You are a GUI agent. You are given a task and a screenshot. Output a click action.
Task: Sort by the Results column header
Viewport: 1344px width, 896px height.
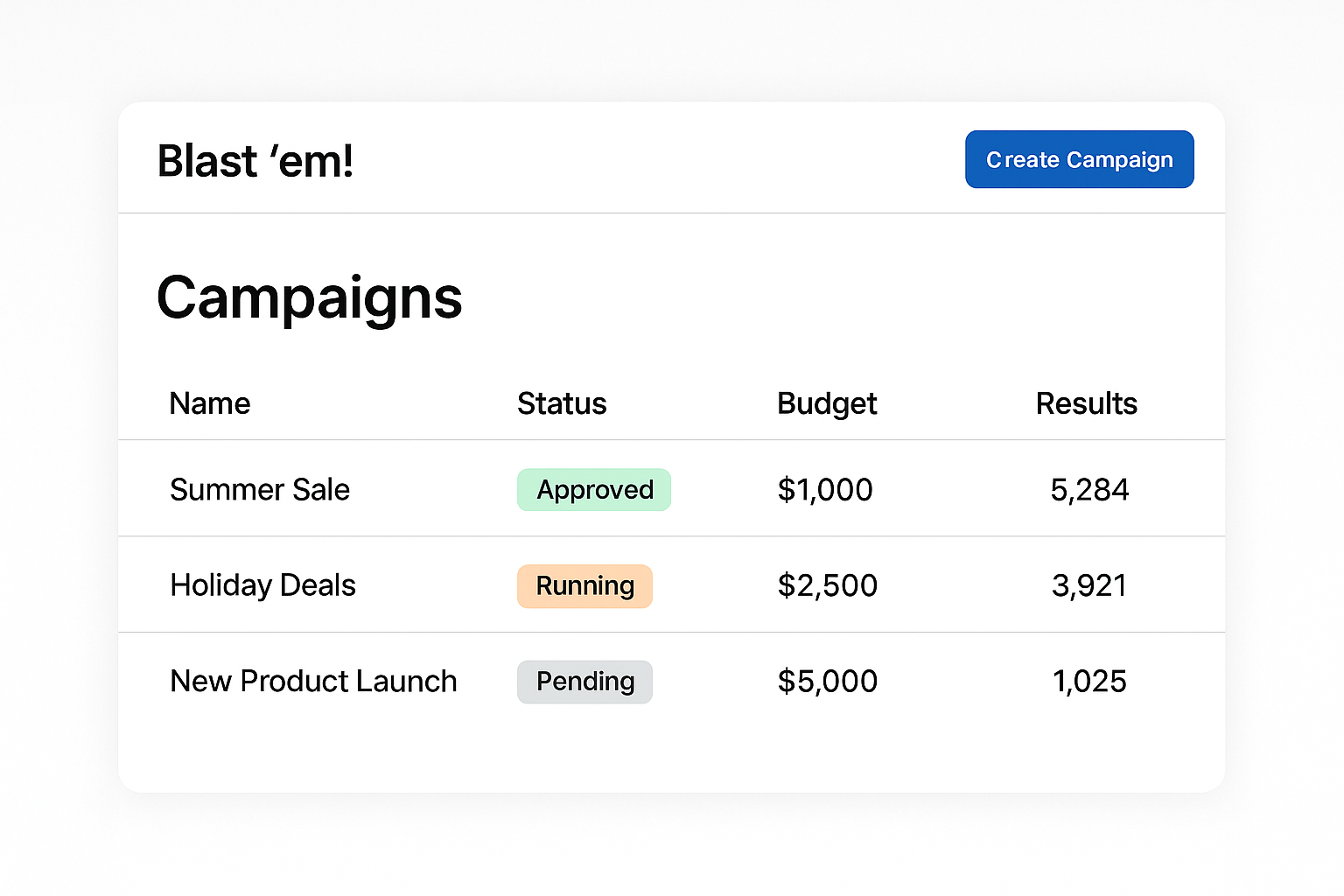click(1086, 403)
